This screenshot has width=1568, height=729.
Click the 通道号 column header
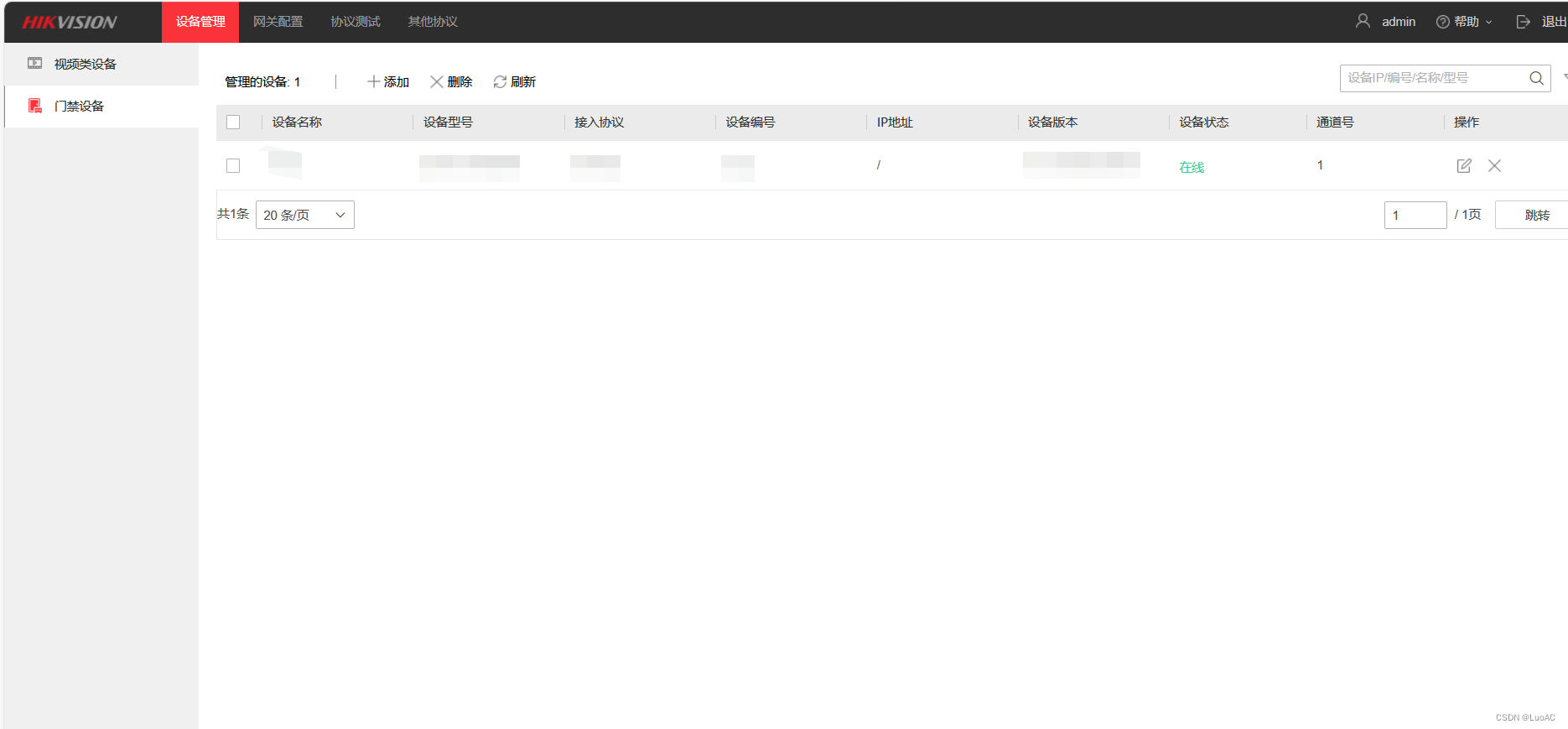coord(1335,122)
